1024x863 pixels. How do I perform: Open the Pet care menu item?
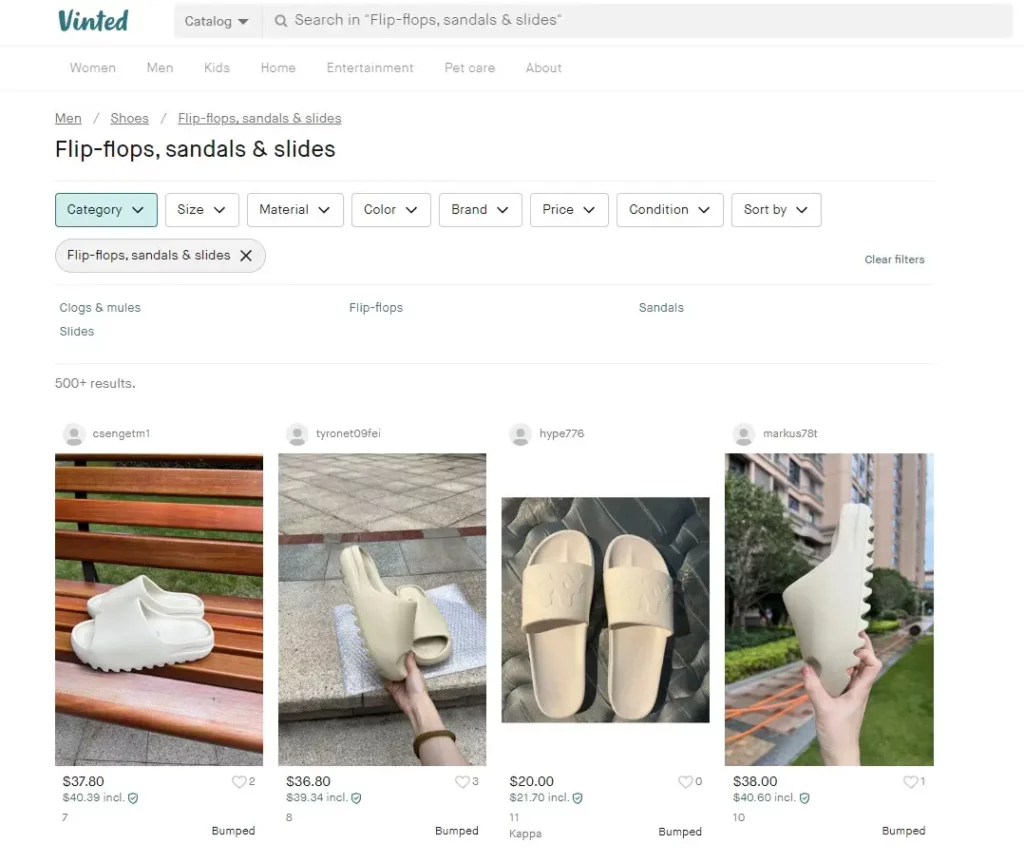[x=469, y=68]
